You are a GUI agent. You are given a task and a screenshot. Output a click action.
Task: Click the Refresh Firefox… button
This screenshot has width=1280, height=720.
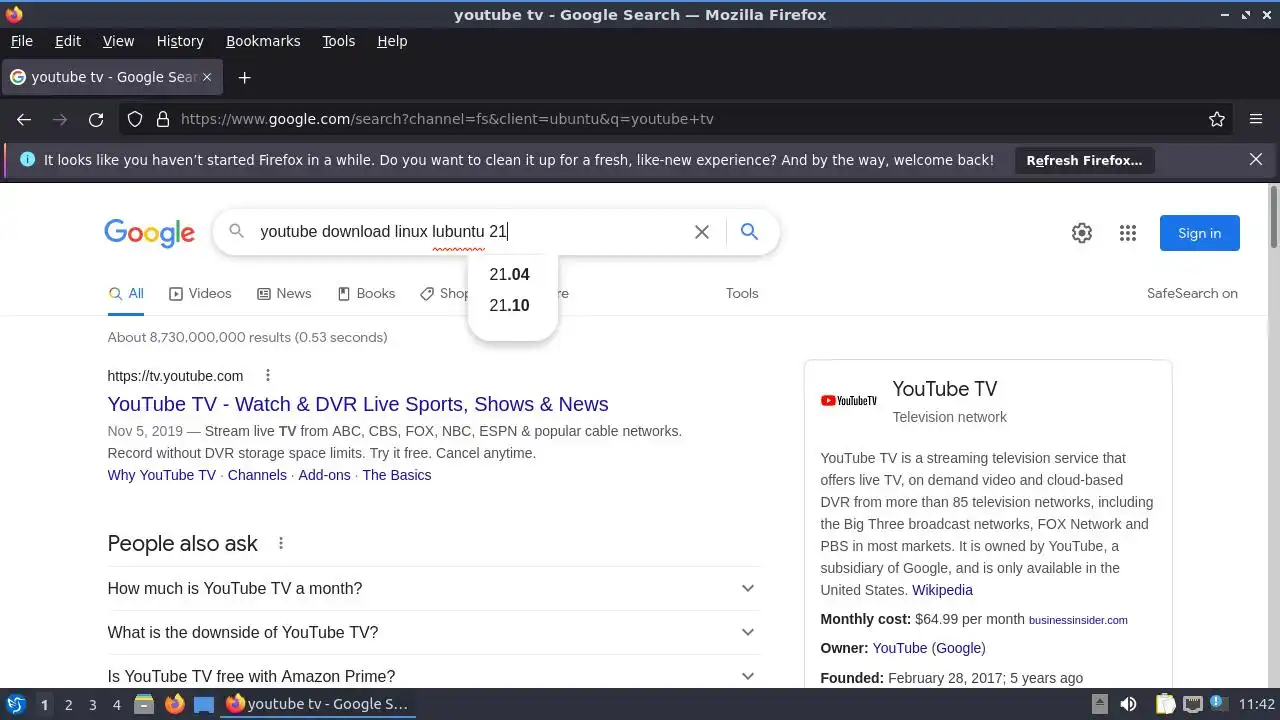pyautogui.click(x=1084, y=160)
